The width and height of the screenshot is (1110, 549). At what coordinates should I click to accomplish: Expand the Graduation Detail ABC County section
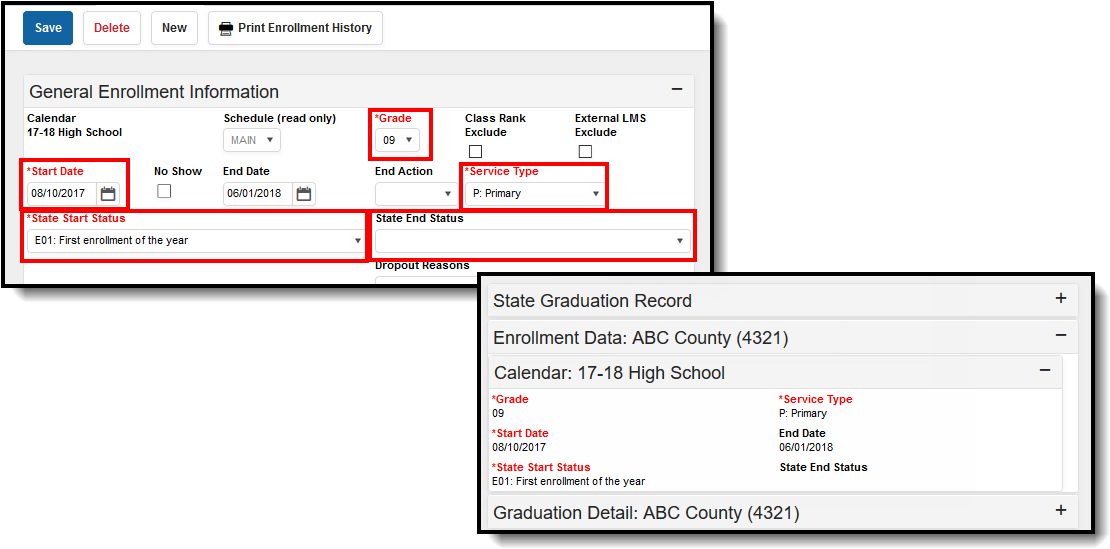pyautogui.click(x=1060, y=510)
